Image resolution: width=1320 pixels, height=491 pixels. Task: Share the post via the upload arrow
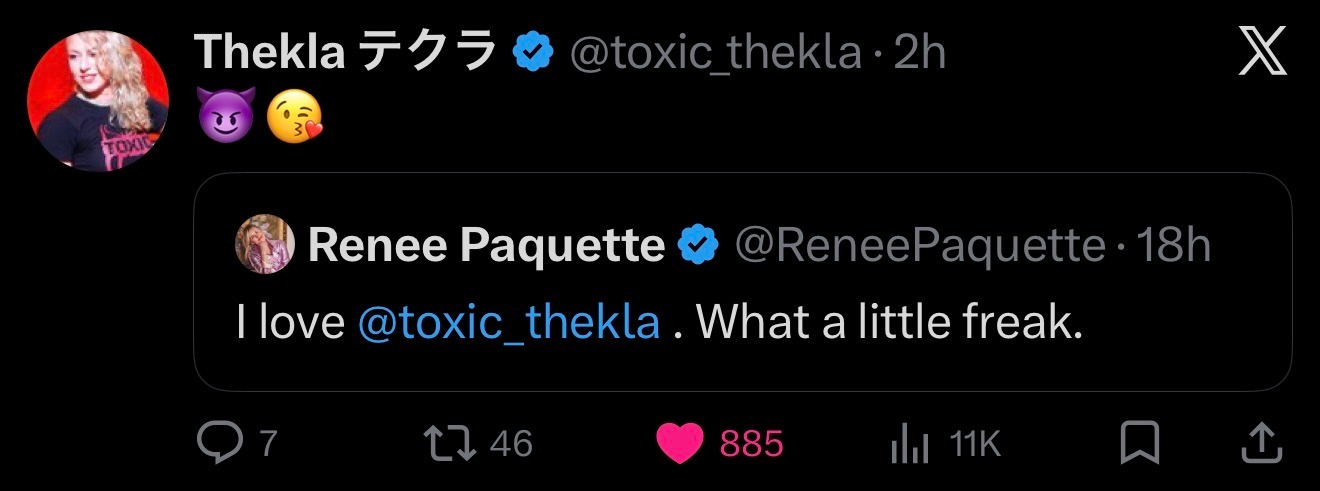tap(1262, 443)
